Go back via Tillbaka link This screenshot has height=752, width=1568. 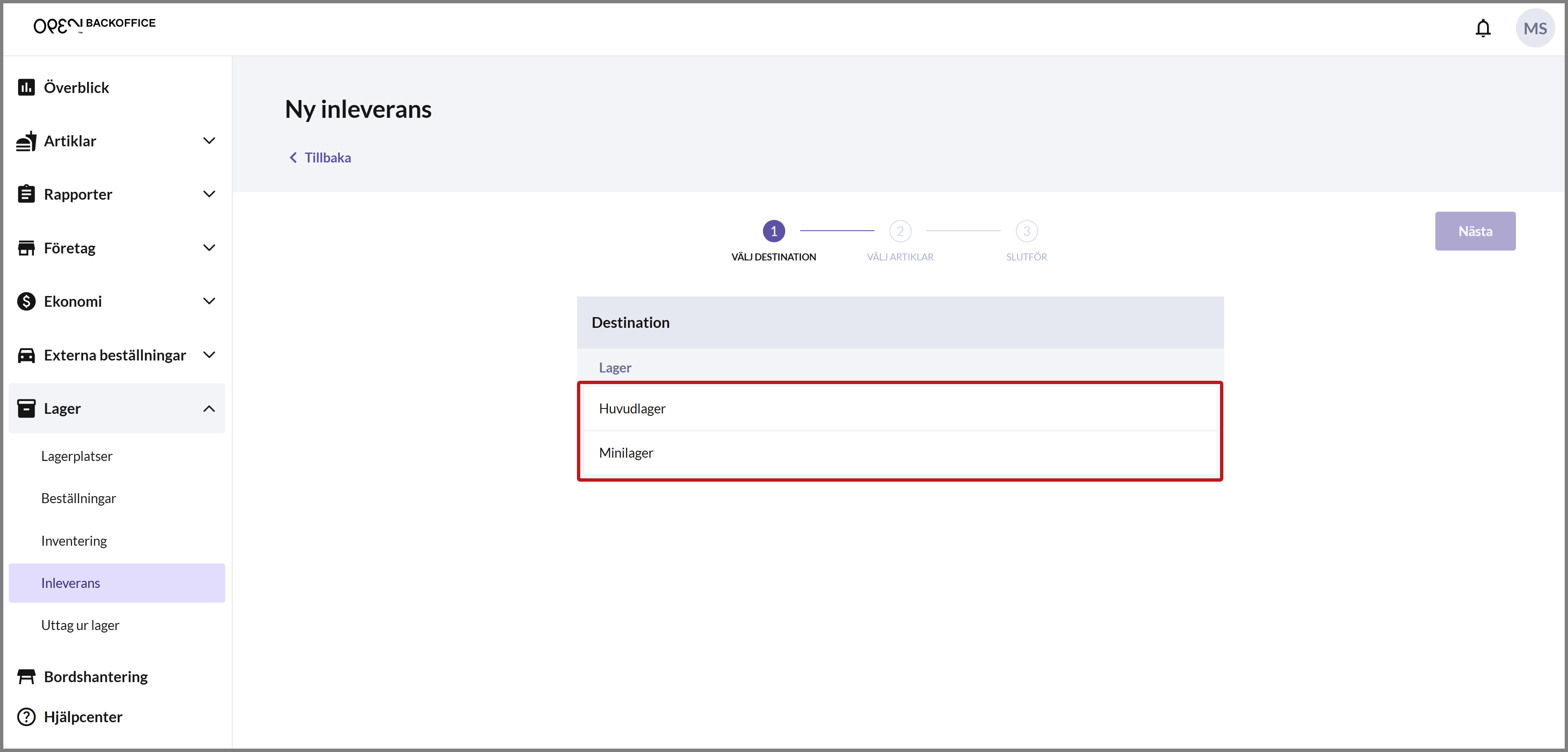(x=319, y=158)
